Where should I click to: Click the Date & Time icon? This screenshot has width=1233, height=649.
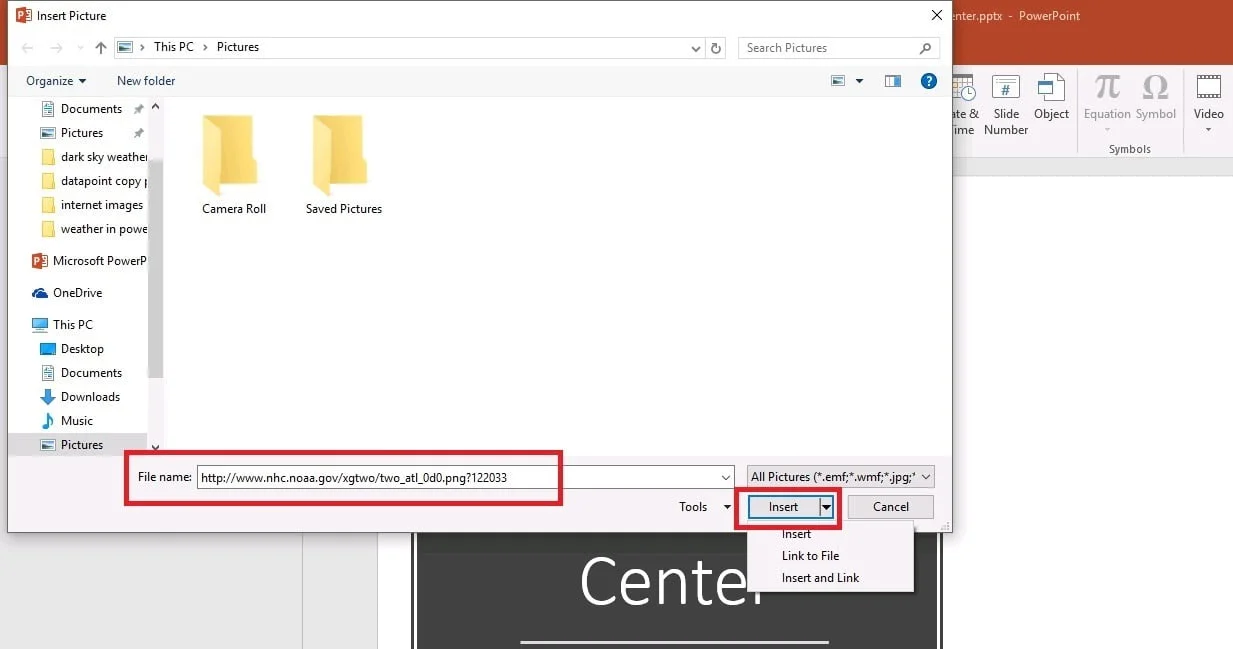pyautogui.click(x=962, y=100)
